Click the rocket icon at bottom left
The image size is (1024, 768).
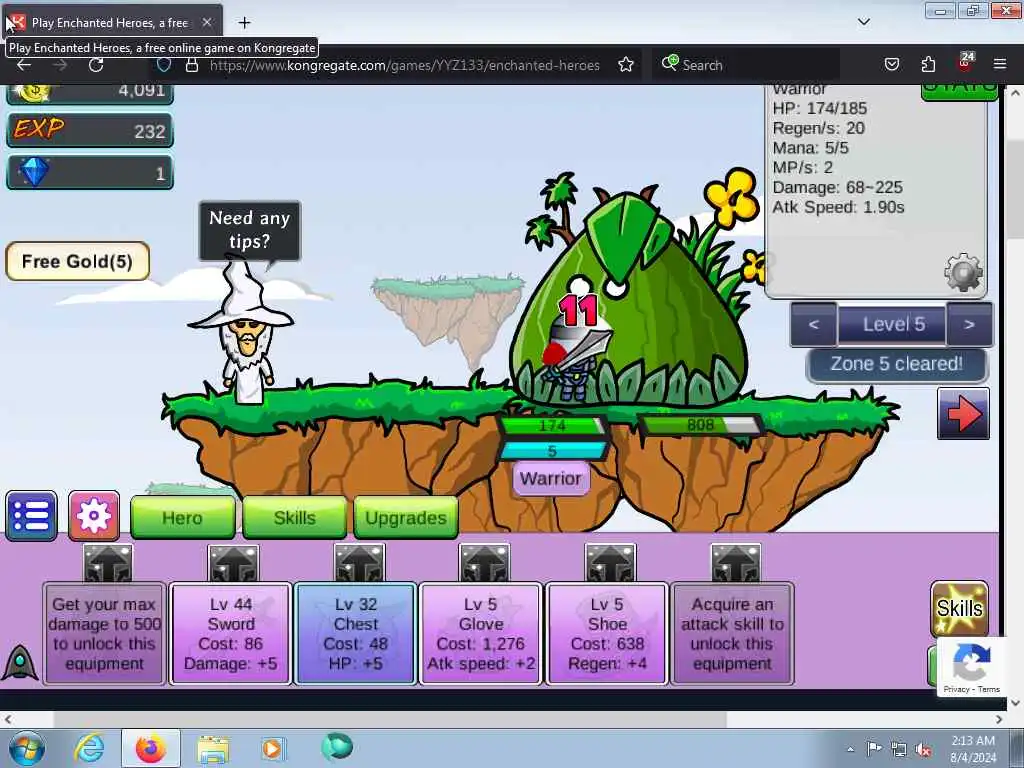click(20, 662)
